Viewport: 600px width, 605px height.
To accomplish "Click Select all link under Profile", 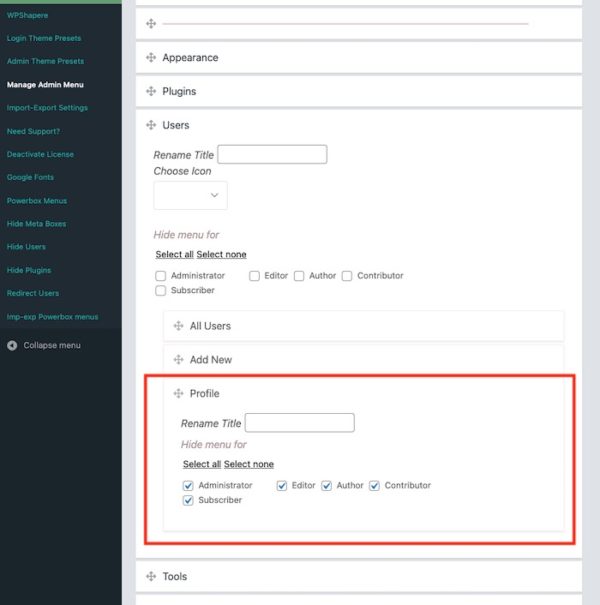I will pyautogui.click(x=202, y=464).
